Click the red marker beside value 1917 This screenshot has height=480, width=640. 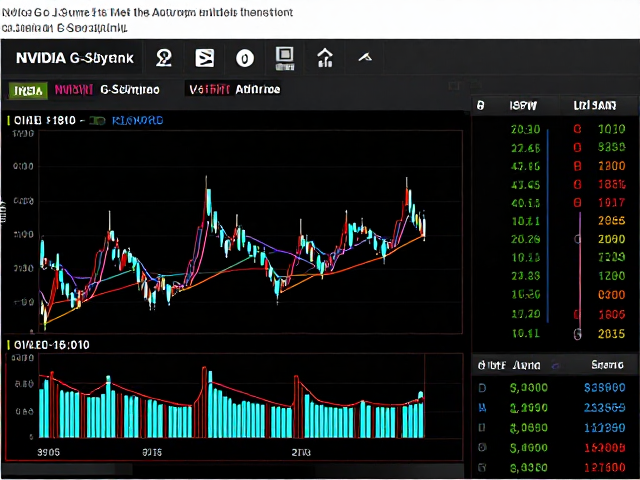tap(577, 202)
